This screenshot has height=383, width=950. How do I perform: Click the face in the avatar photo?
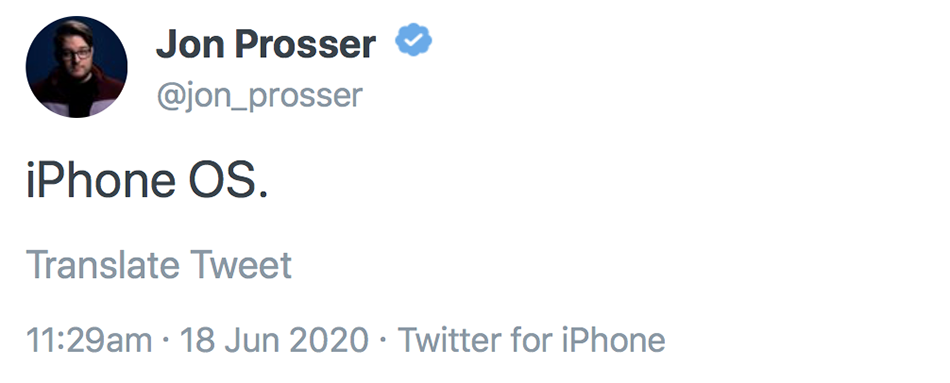pyautogui.click(x=75, y=52)
